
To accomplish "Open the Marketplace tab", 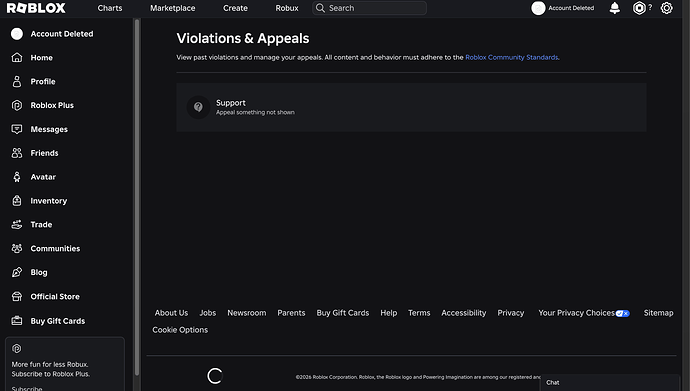I will coord(172,8).
